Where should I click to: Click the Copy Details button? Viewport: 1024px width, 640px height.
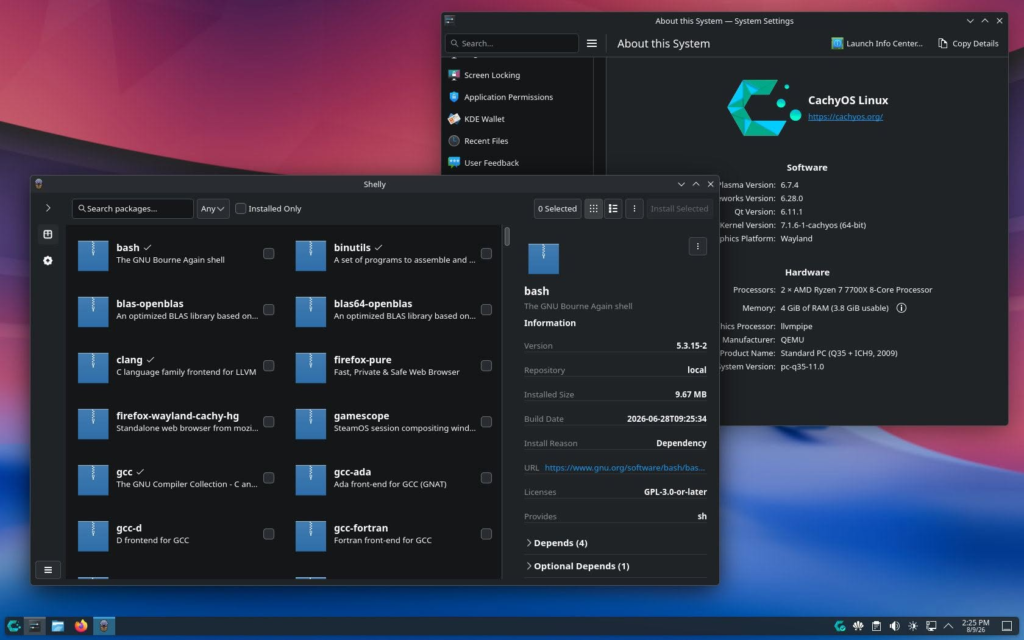(x=968, y=44)
